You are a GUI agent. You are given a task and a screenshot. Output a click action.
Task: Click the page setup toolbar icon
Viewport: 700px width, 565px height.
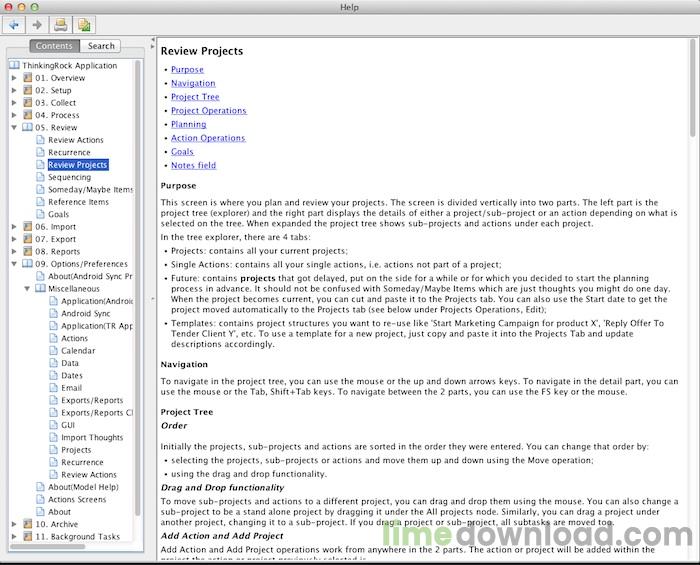click(84, 25)
